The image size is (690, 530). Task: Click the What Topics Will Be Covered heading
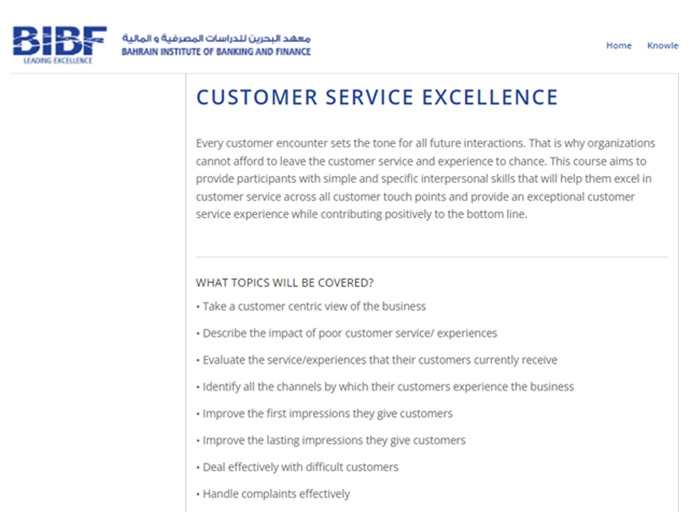click(285, 283)
